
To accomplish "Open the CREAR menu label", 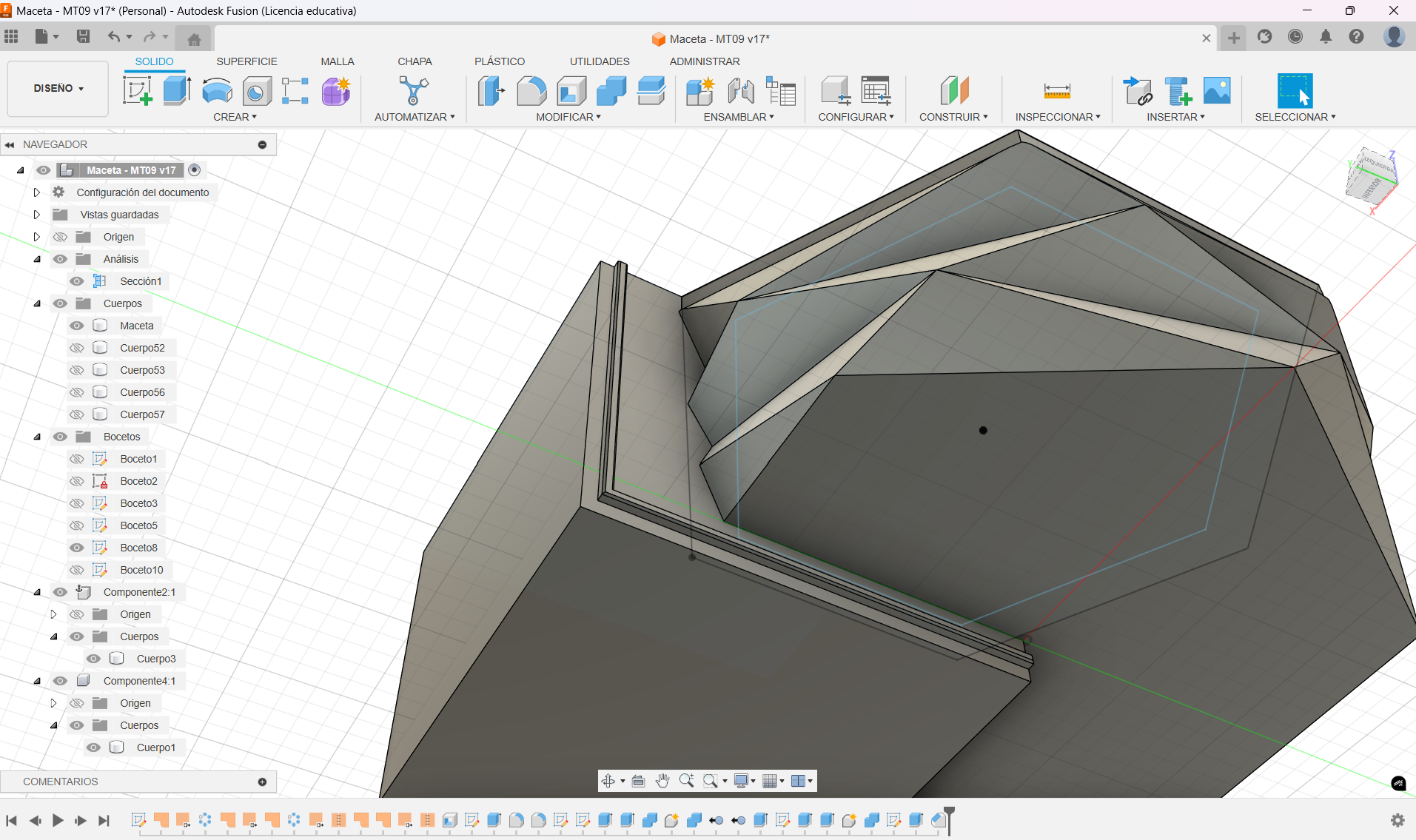I will pyautogui.click(x=235, y=117).
